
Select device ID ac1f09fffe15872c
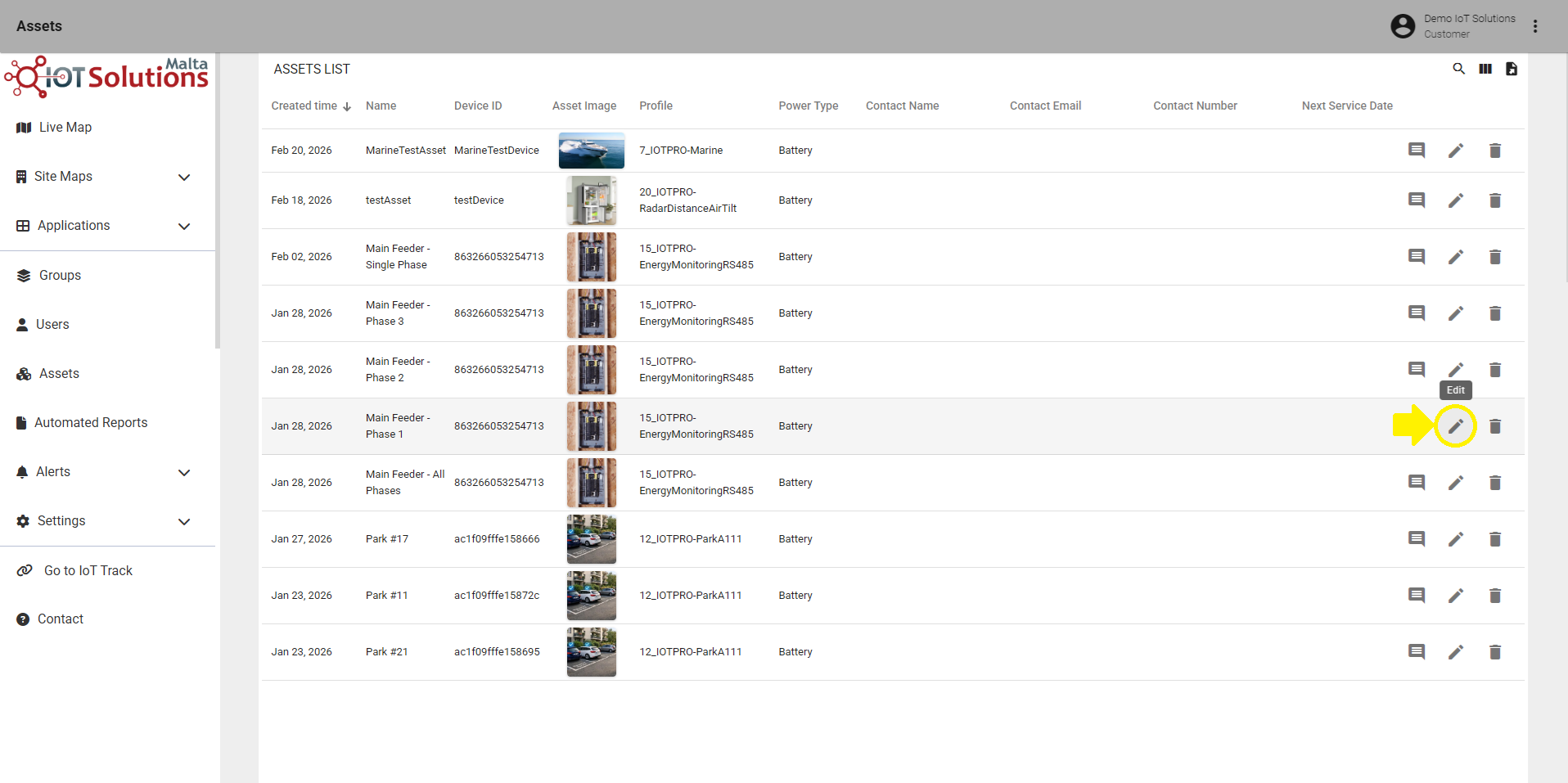tap(497, 596)
